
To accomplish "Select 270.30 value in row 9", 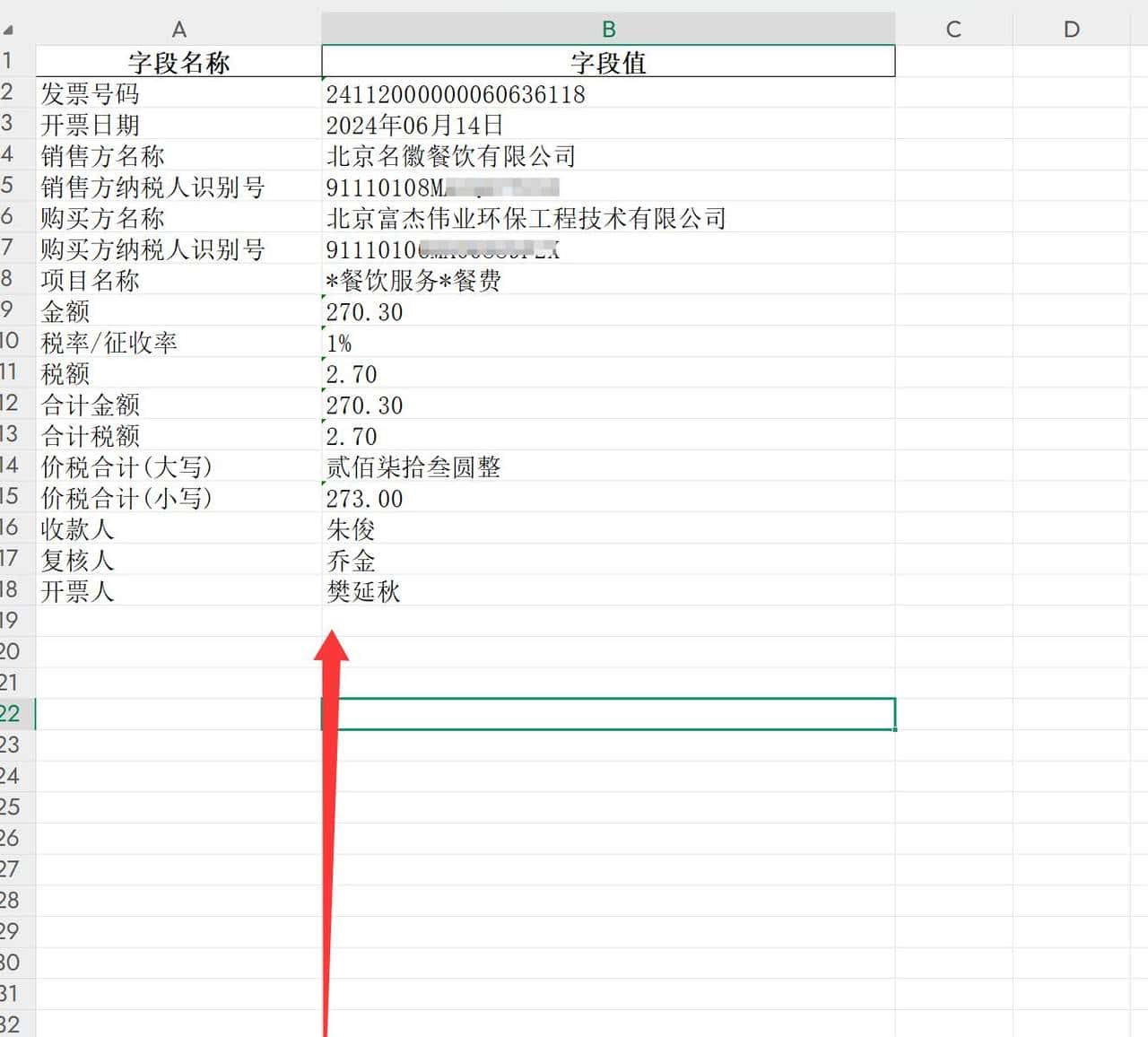I will [608, 311].
